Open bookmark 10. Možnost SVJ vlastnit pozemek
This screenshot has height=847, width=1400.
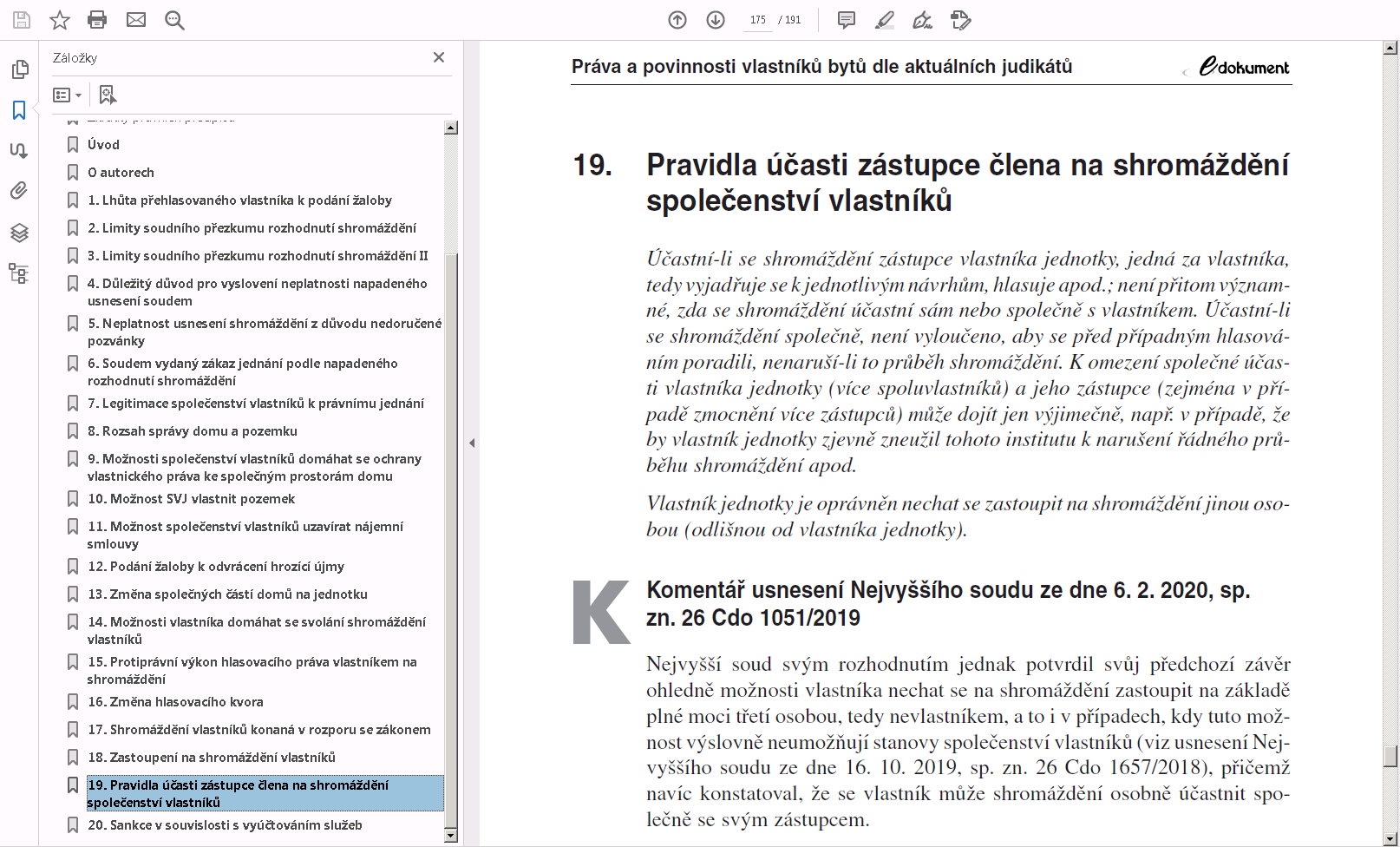[191, 499]
